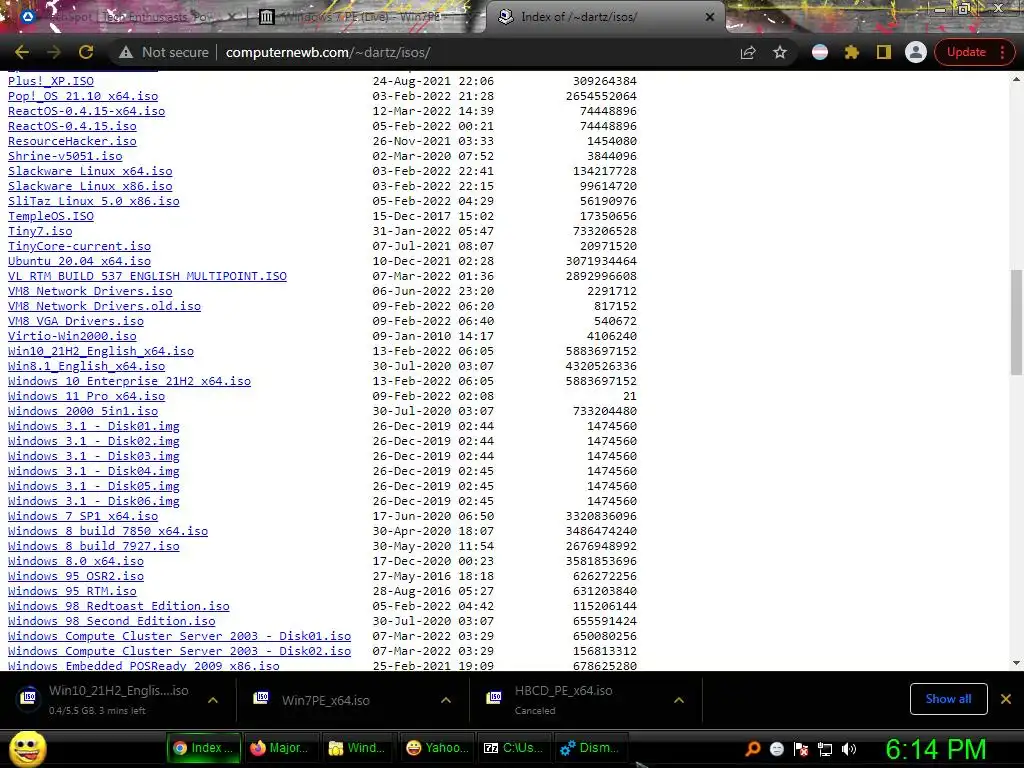Close the Index of /~dartz/isos/ tab
The height and width of the screenshot is (768, 1024).
pyautogui.click(x=710, y=17)
